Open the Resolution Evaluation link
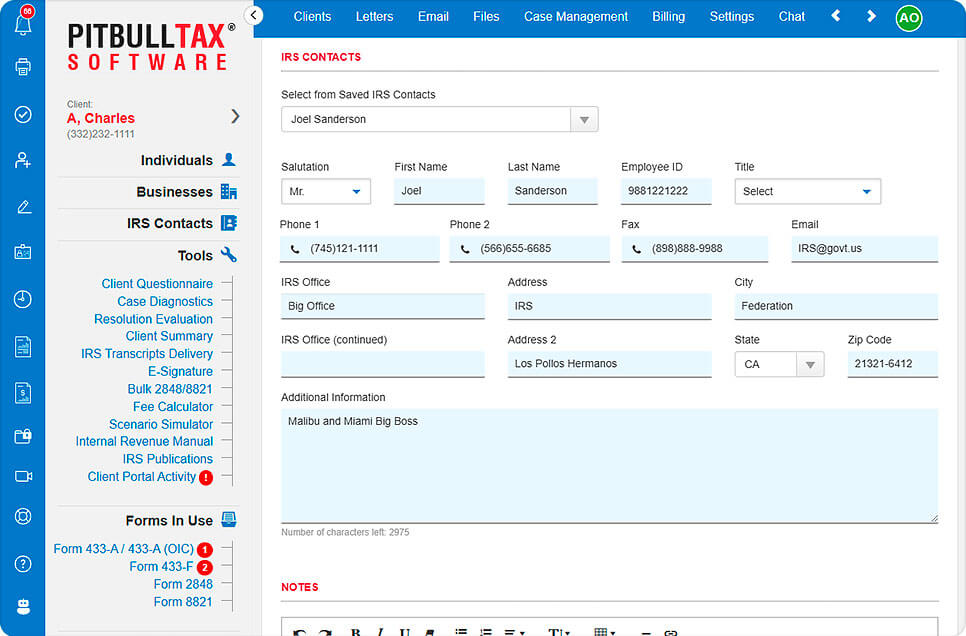This screenshot has height=636, width=966. [x=153, y=319]
